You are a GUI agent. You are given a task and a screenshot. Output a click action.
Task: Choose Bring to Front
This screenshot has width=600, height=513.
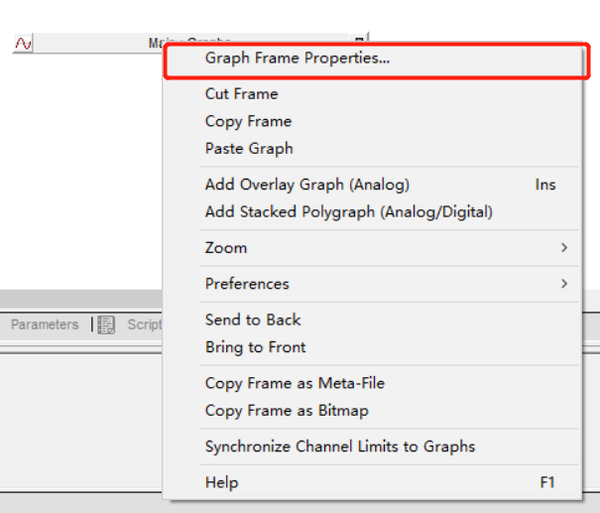[x=255, y=347]
